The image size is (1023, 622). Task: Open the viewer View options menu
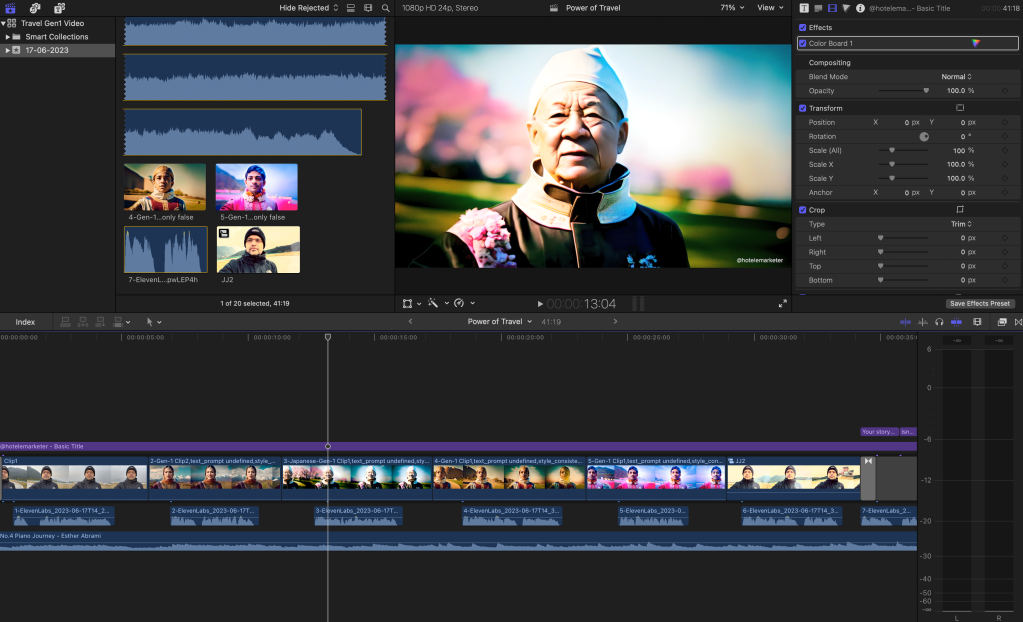pos(770,8)
